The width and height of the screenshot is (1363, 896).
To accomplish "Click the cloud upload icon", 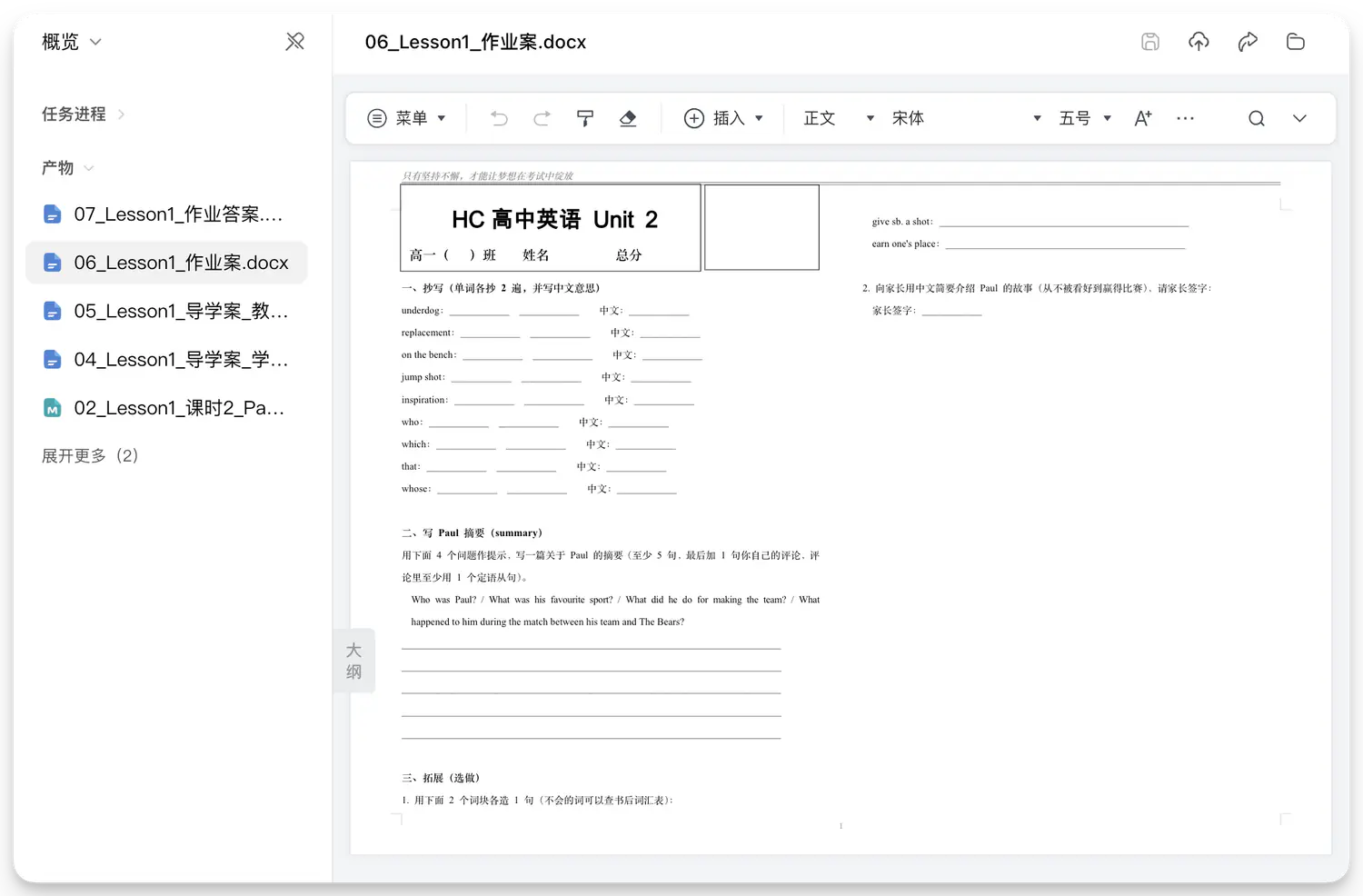I will [x=1199, y=42].
